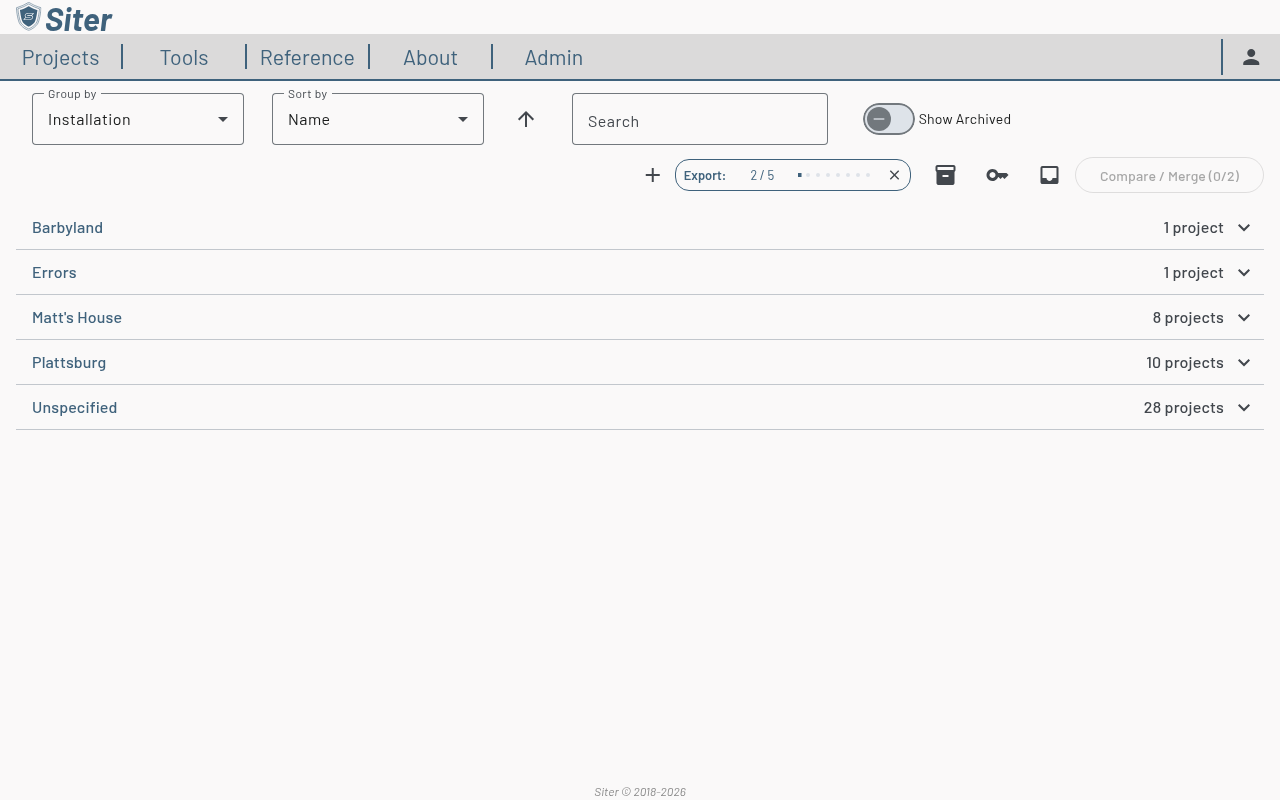
Task: Go to the Reference menu
Action: point(307,57)
